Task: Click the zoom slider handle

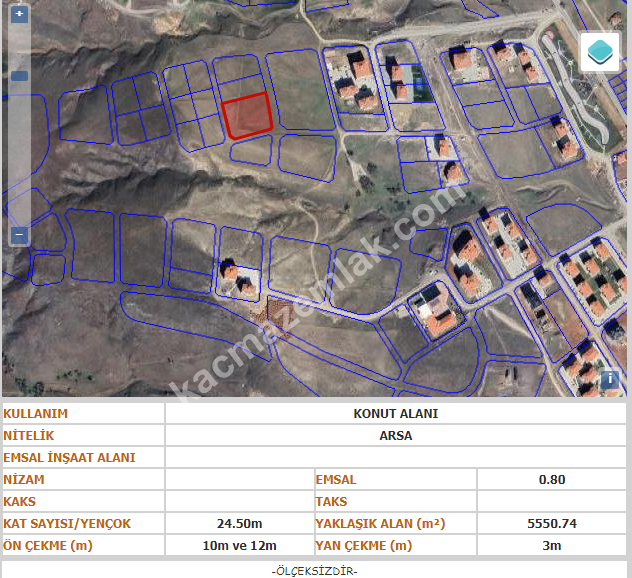Action: tap(19, 76)
